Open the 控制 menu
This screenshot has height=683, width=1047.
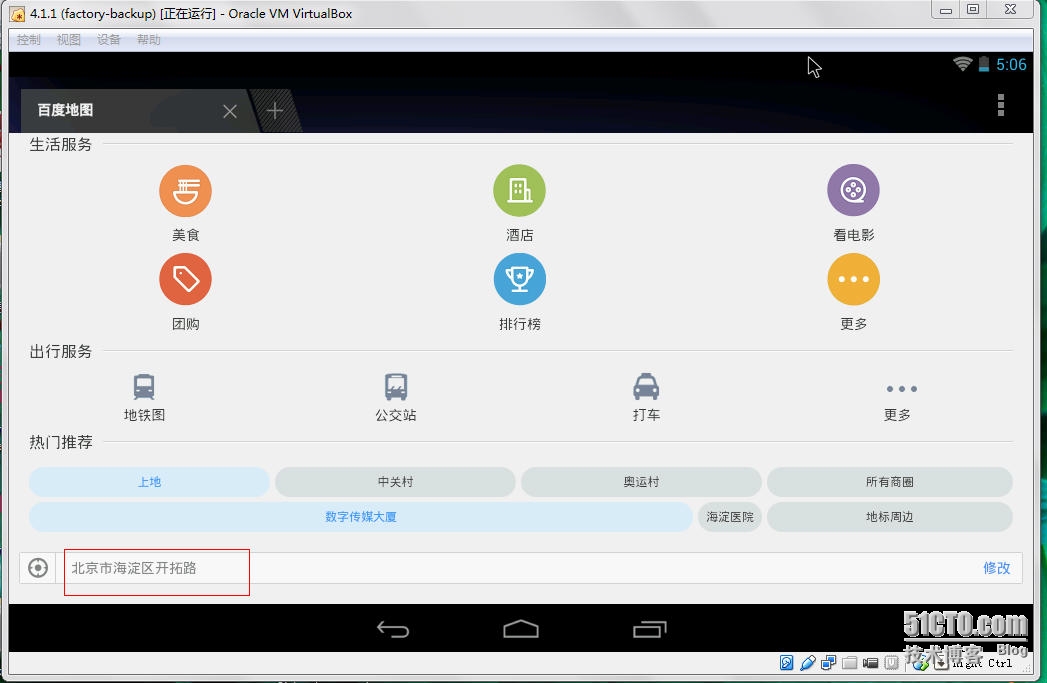pyautogui.click(x=29, y=40)
